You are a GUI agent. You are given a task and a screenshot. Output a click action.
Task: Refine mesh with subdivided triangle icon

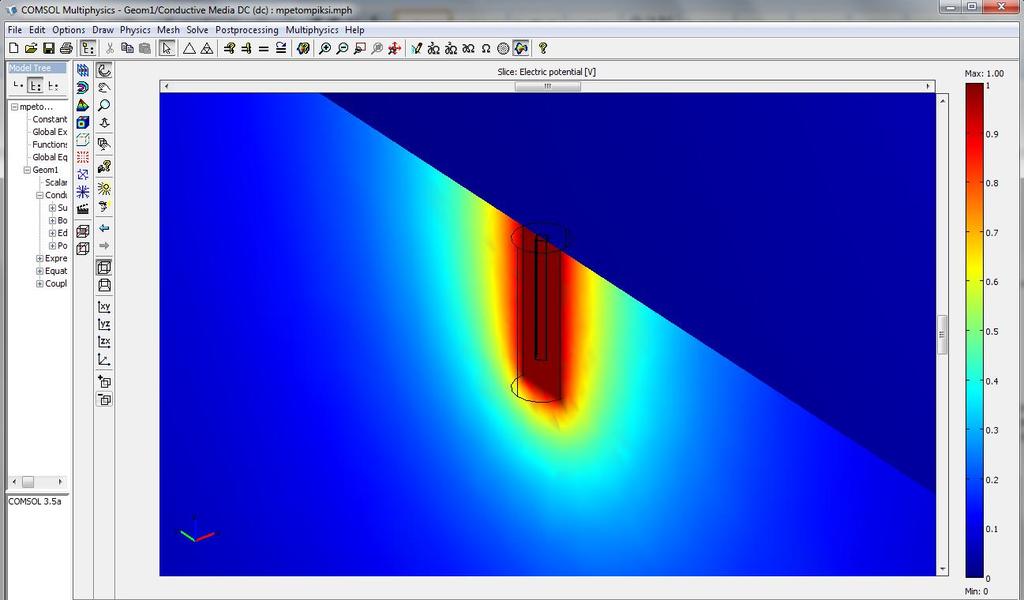(207, 48)
